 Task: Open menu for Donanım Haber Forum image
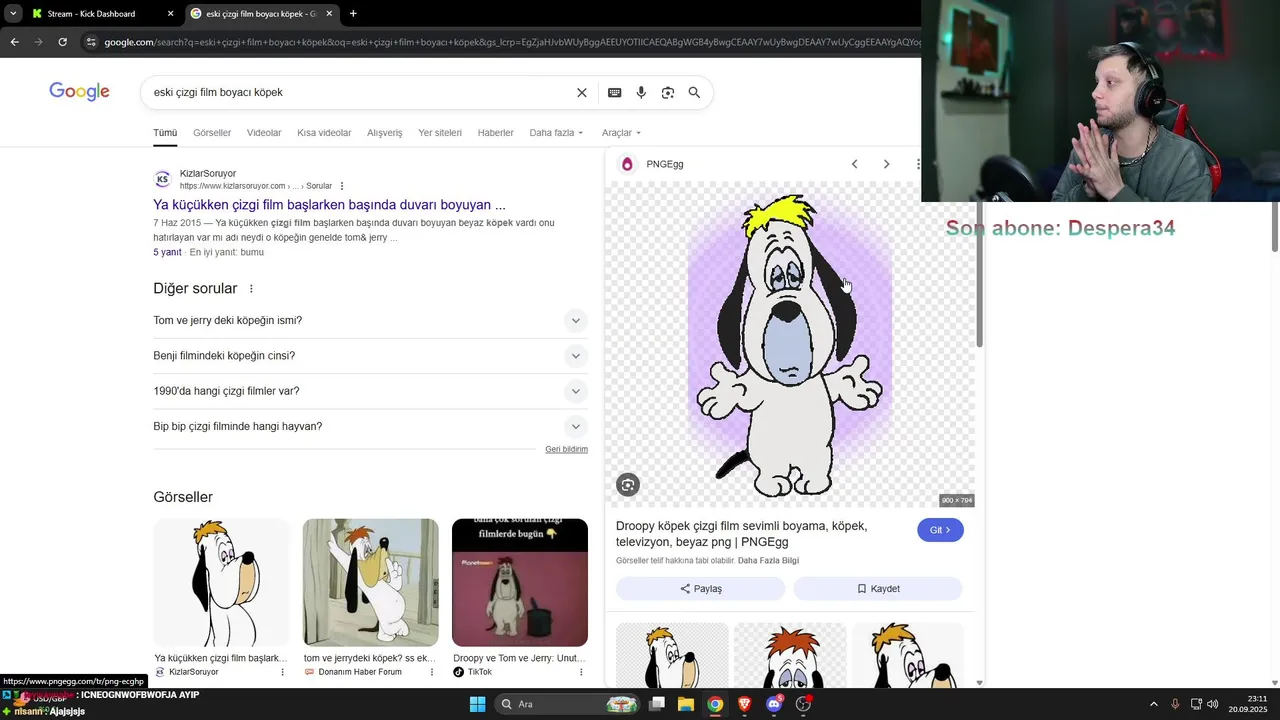(x=432, y=672)
